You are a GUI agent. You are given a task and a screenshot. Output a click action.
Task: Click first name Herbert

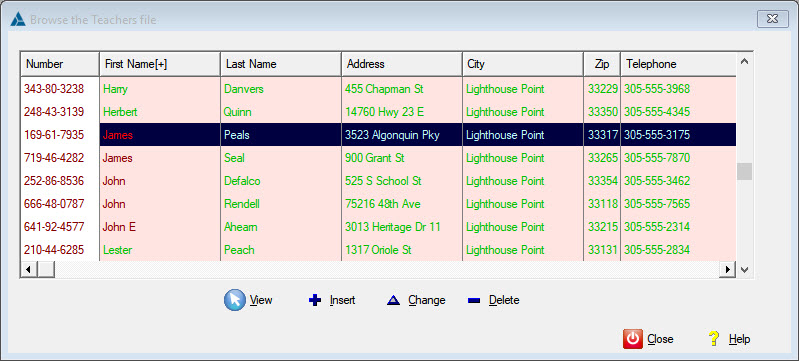click(120, 112)
